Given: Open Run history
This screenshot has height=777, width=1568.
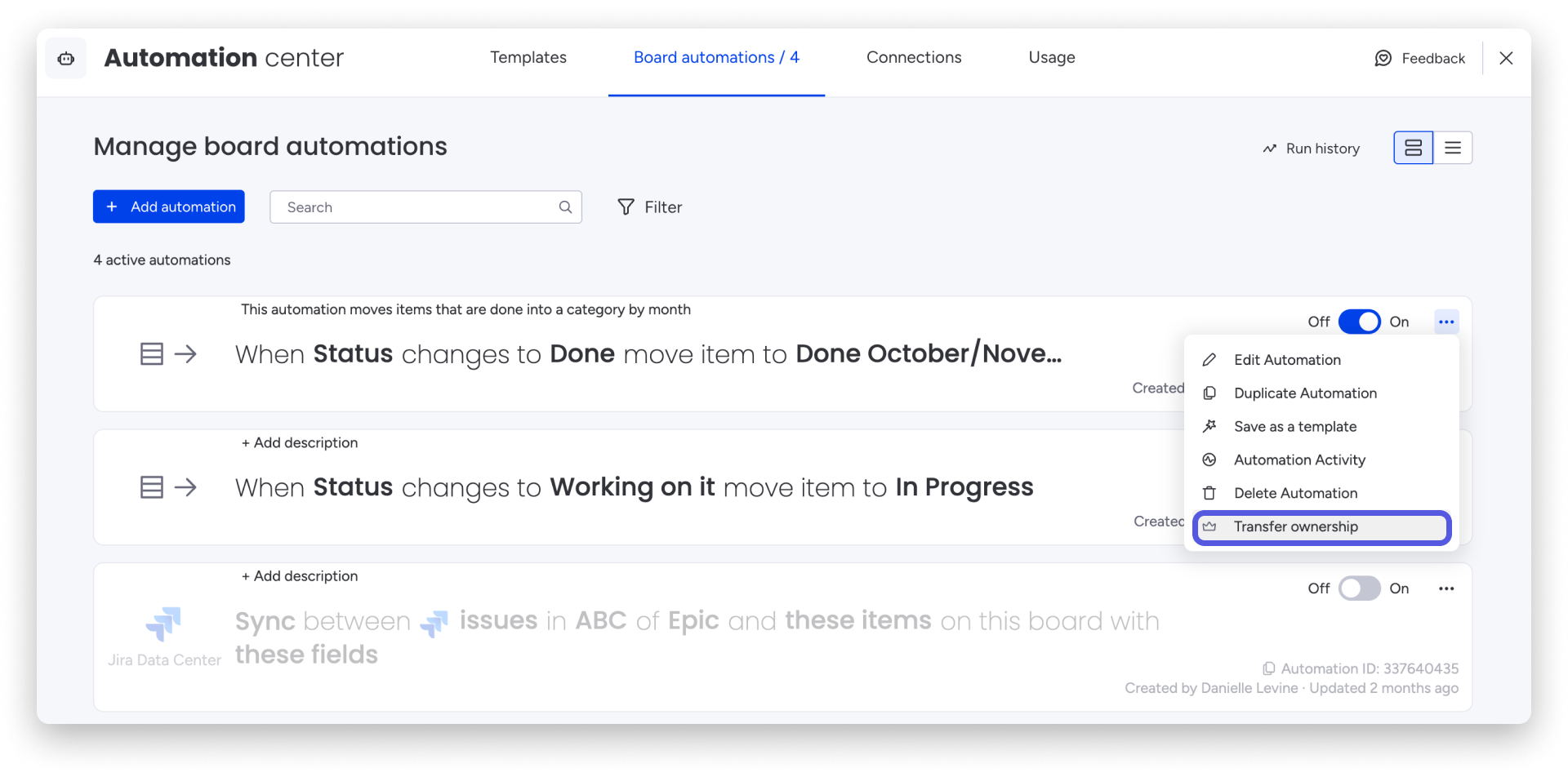Looking at the screenshot, I should tap(1312, 149).
